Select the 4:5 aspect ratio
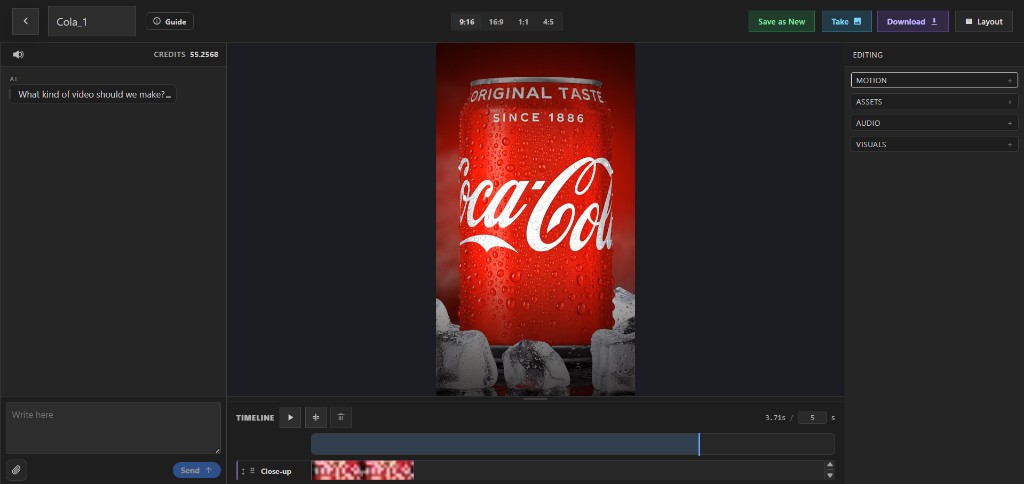 (548, 22)
